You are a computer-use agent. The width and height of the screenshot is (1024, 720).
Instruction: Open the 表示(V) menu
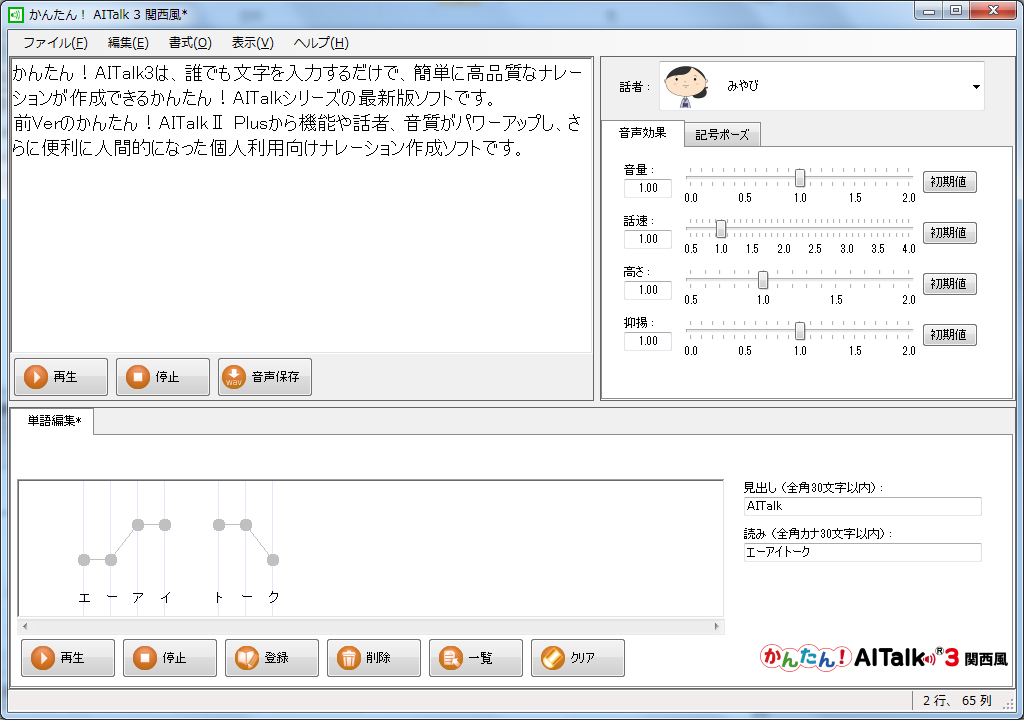tap(253, 43)
